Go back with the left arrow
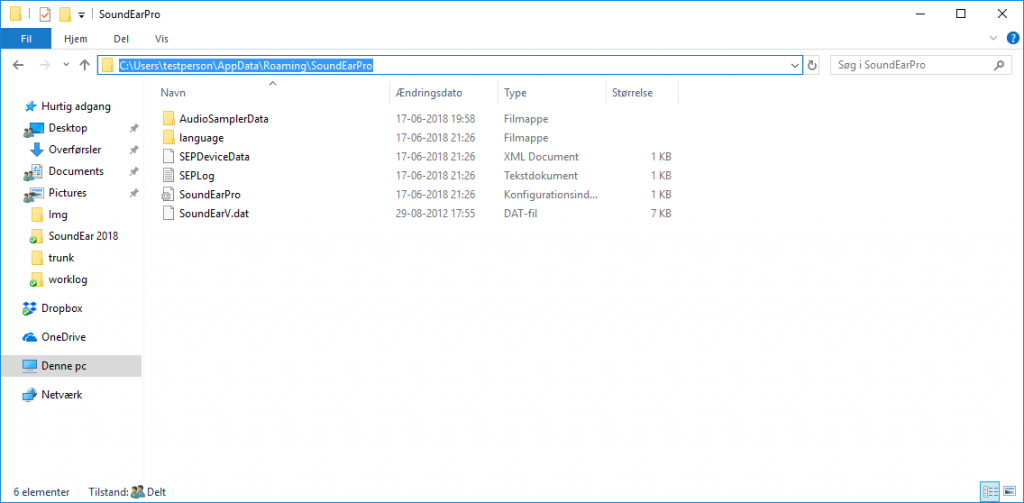The width and height of the screenshot is (1024, 503). (18, 65)
